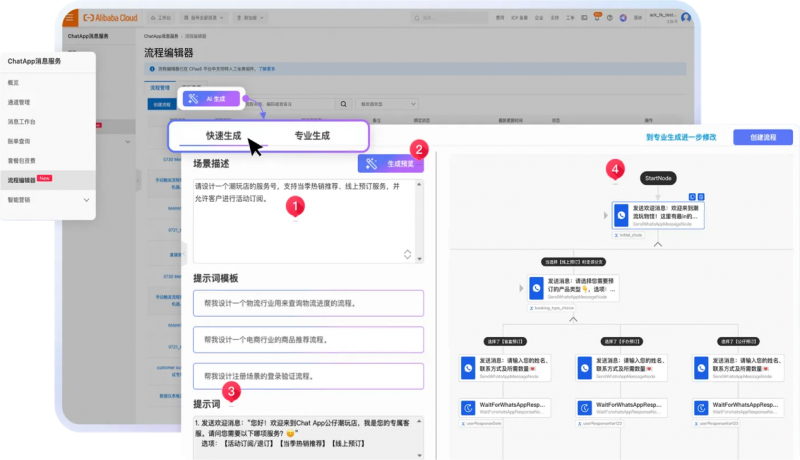Open 流程编辑器 in the sidebar
This screenshot has height=460, width=800.
tap(28, 179)
